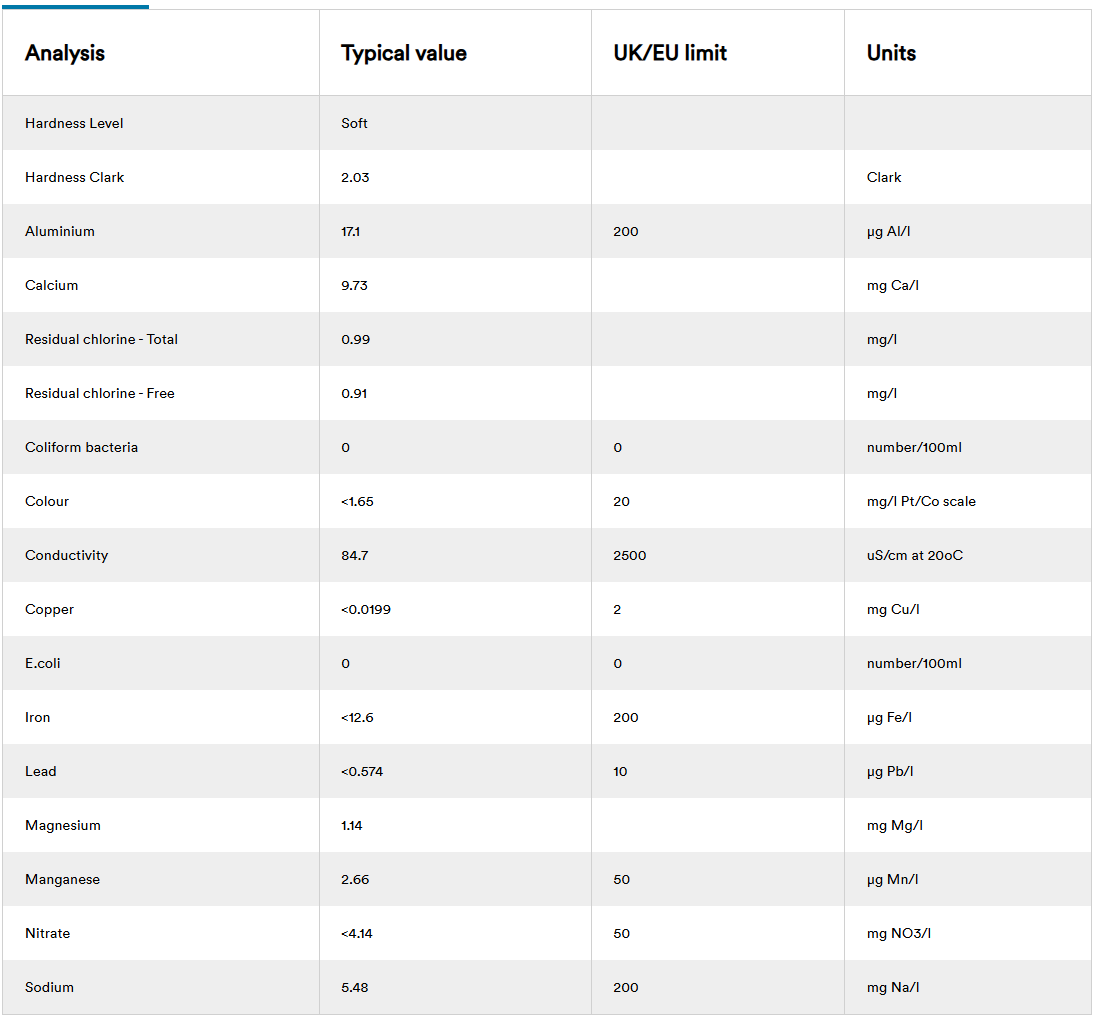Select the Soft hardness value cell
The height and width of the screenshot is (1019, 1094).
[354, 123]
